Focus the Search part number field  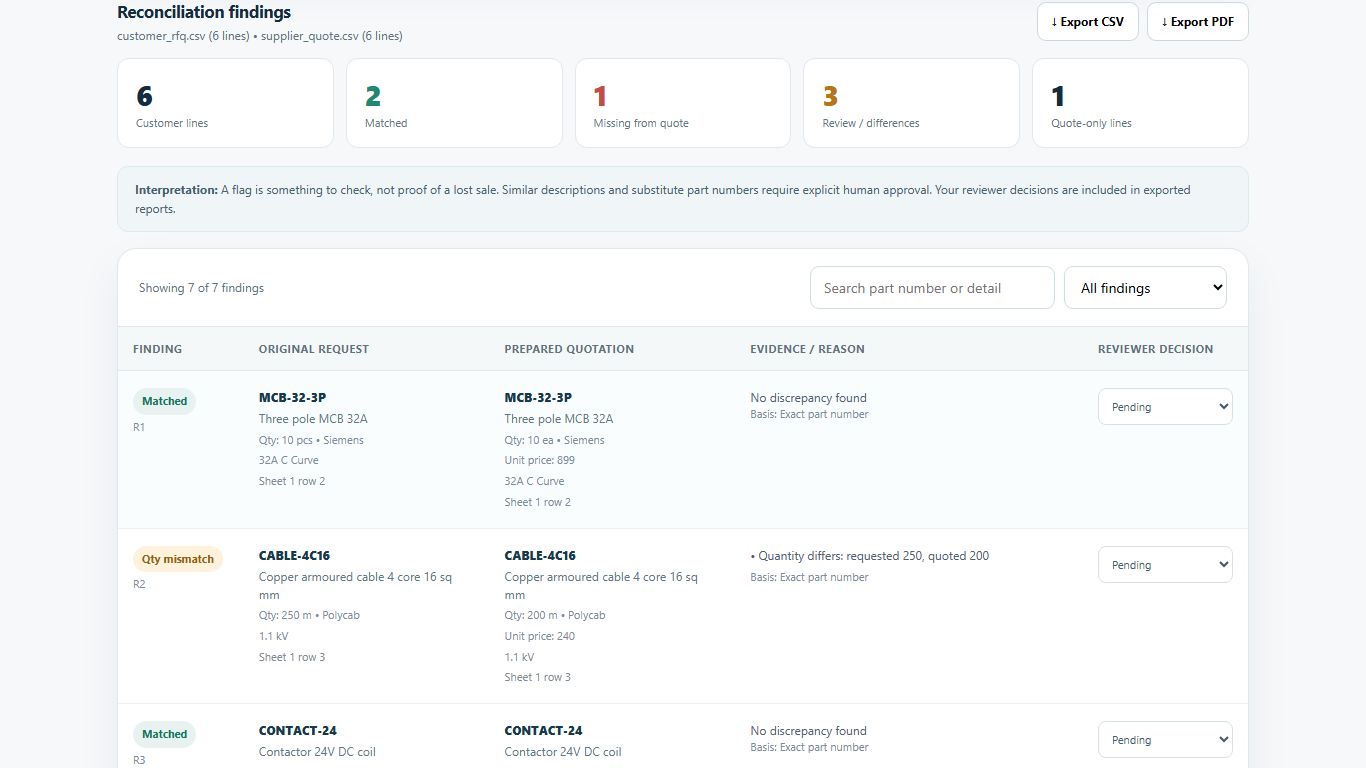point(932,288)
